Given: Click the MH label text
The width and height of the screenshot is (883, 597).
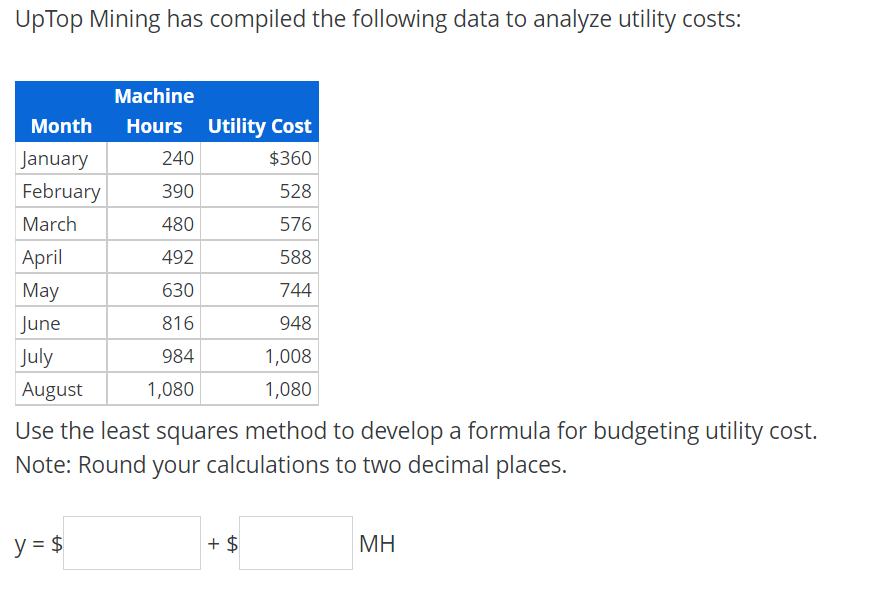Looking at the screenshot, I should [x=377, y=543].
